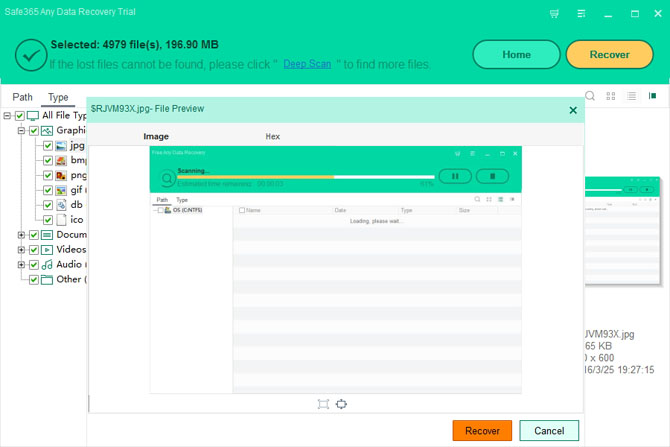
Task: Click the preview thumbnail on right panel
Action: 622,231
